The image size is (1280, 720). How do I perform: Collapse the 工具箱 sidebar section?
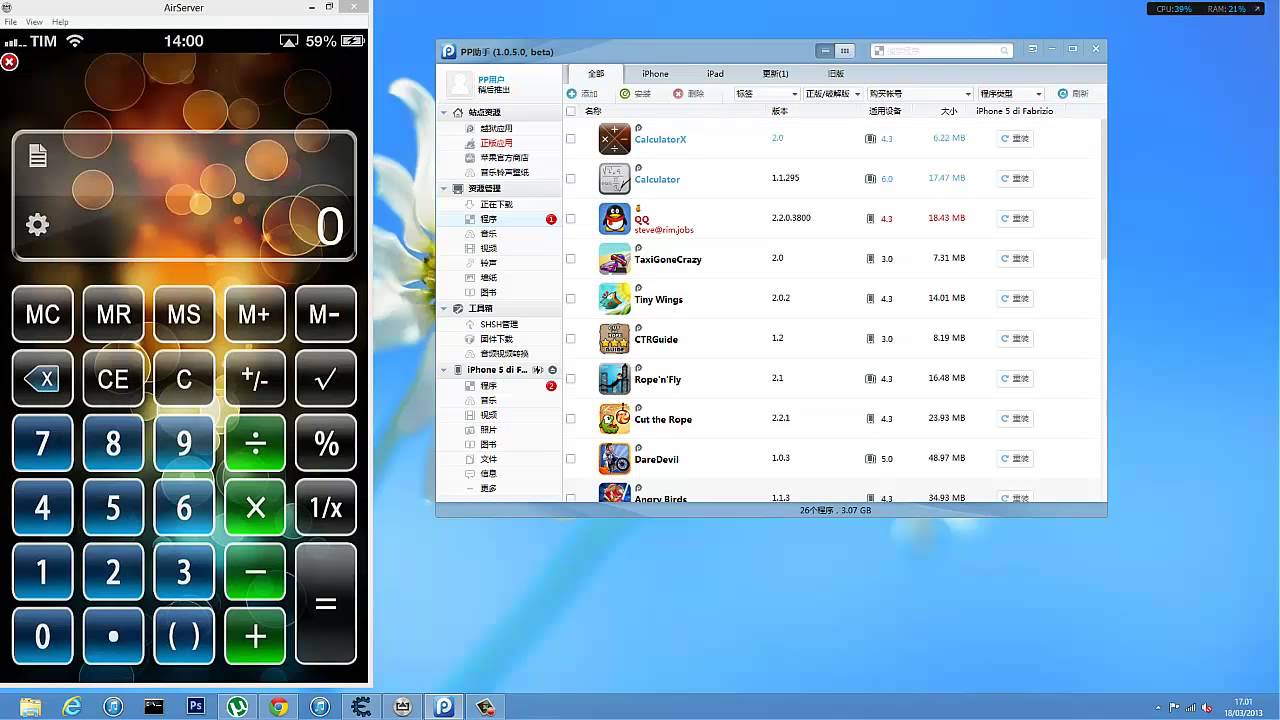(445, 309)
